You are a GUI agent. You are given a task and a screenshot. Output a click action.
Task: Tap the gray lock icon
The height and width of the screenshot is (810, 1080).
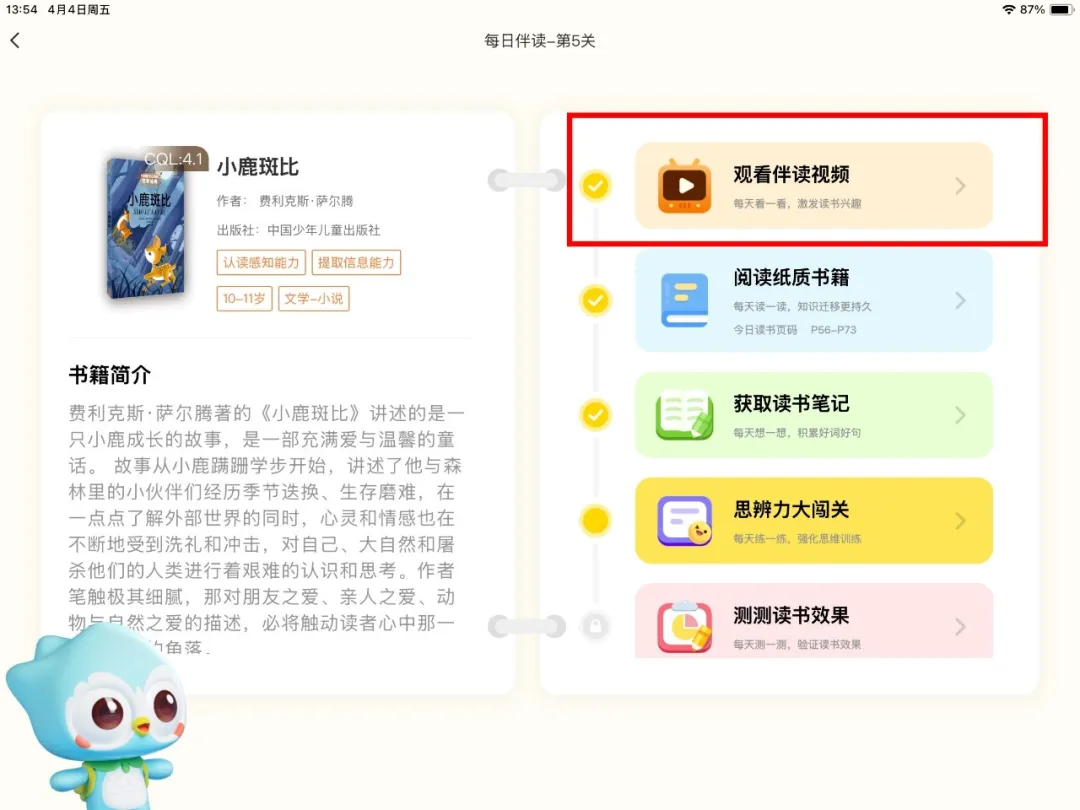click(x=596, y=626)
